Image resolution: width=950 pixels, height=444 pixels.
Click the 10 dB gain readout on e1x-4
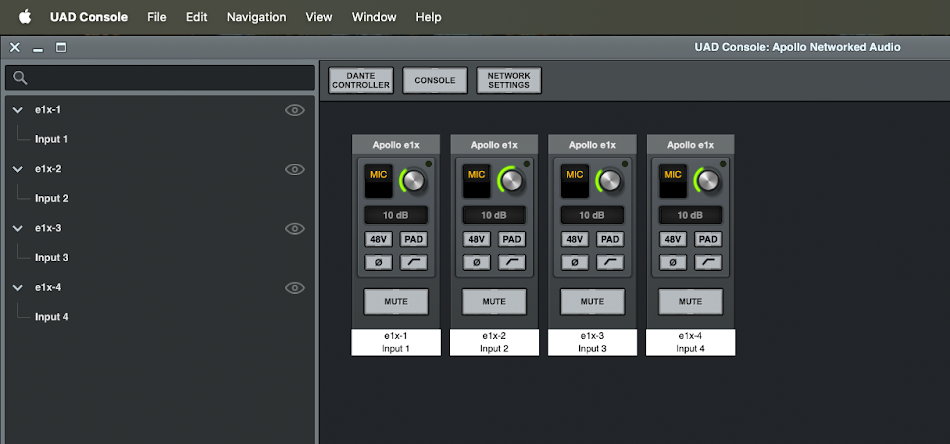(691, 215)
